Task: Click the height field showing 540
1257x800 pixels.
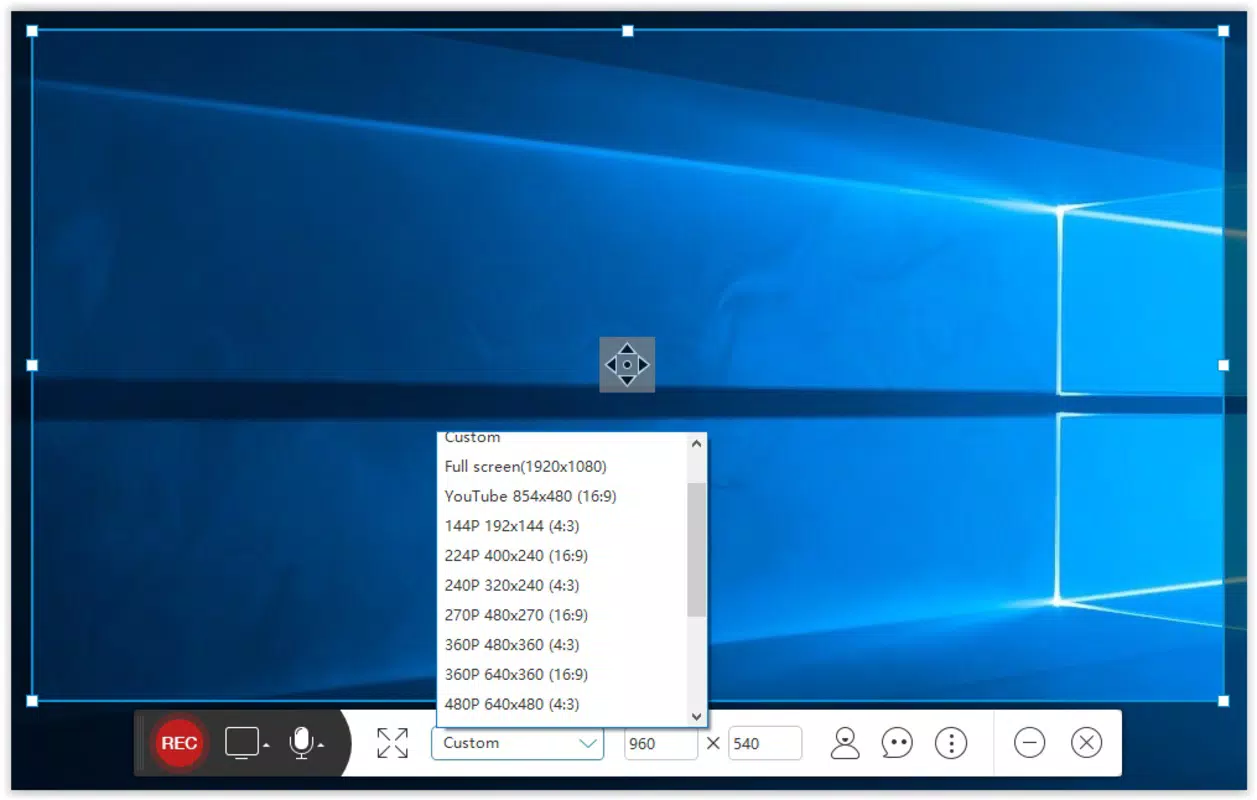Action: pos(765,743)
